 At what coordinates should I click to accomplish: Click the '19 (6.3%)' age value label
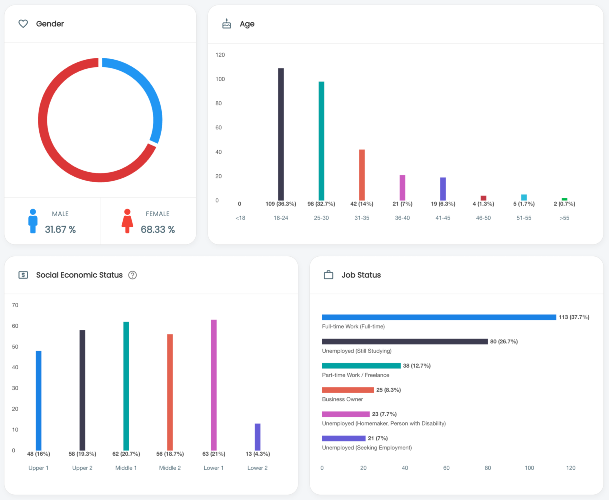443,204
